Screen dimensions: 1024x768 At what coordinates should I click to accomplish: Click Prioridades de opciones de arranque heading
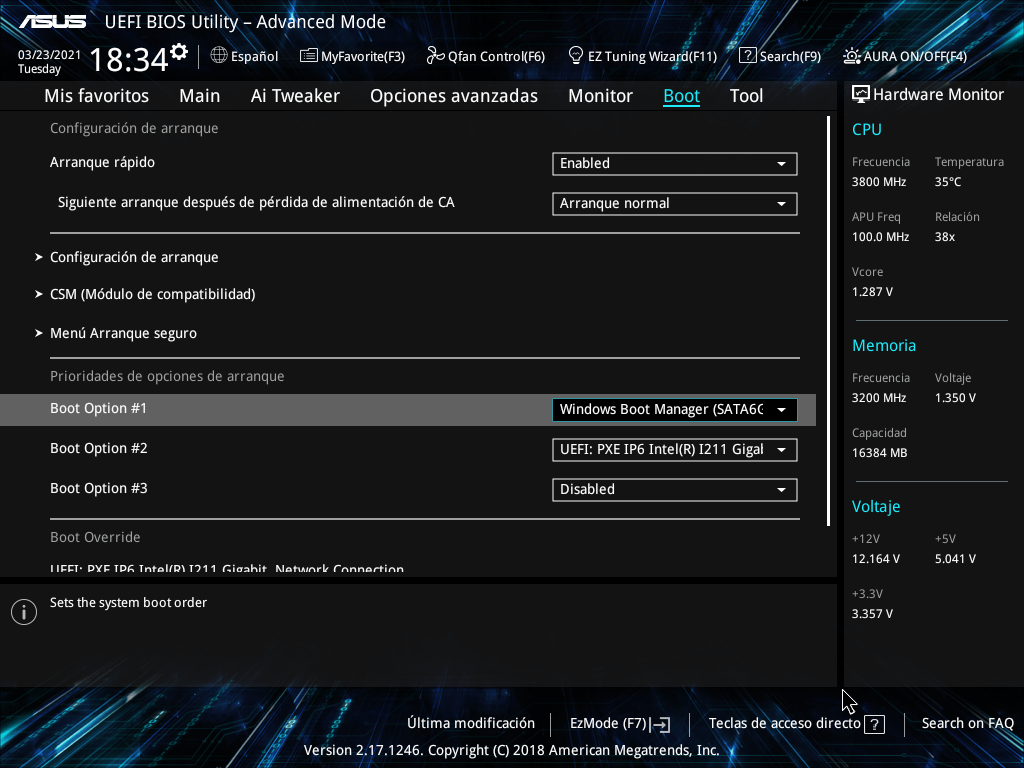167,377
